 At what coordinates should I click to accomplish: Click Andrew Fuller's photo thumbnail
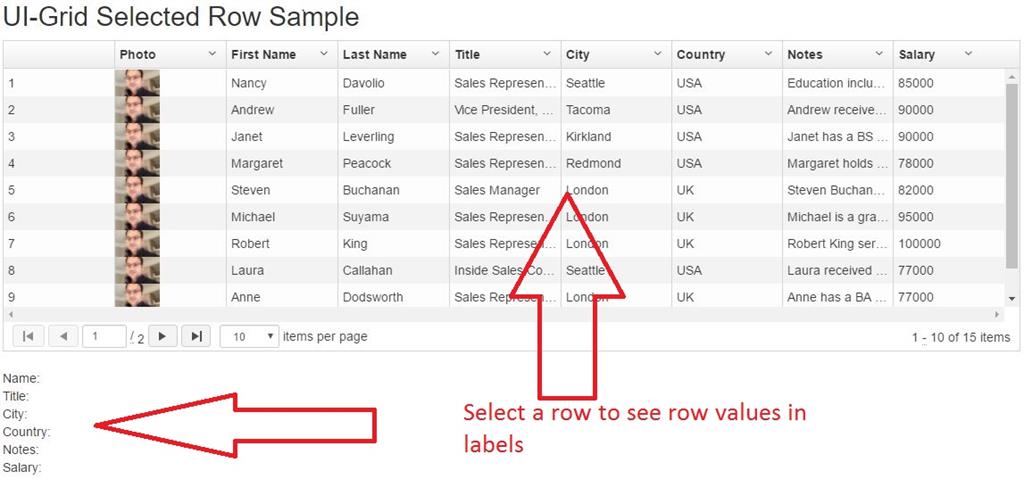[x=137, y=110]
